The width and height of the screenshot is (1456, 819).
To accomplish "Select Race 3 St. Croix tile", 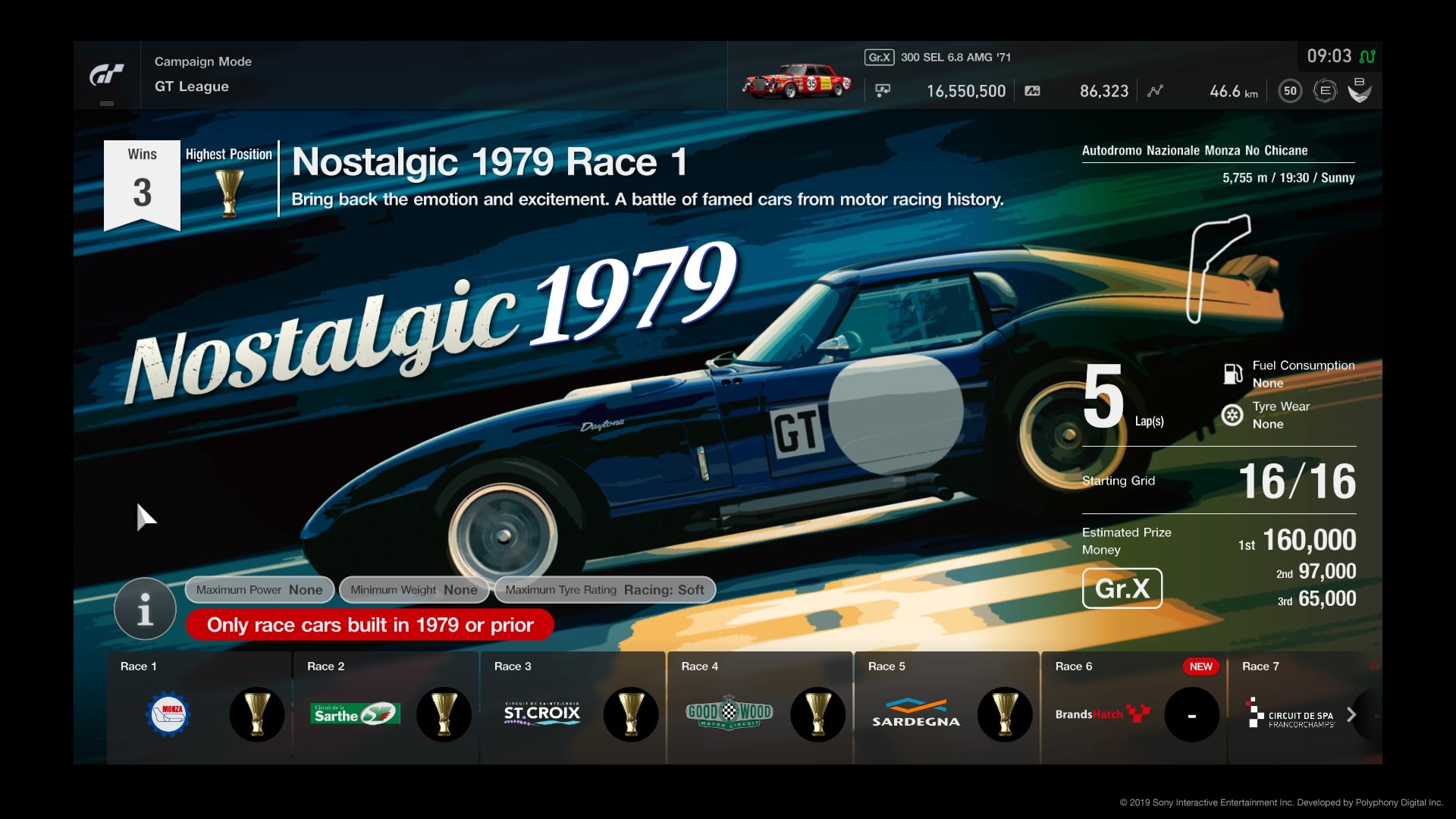I will point(573,707).
